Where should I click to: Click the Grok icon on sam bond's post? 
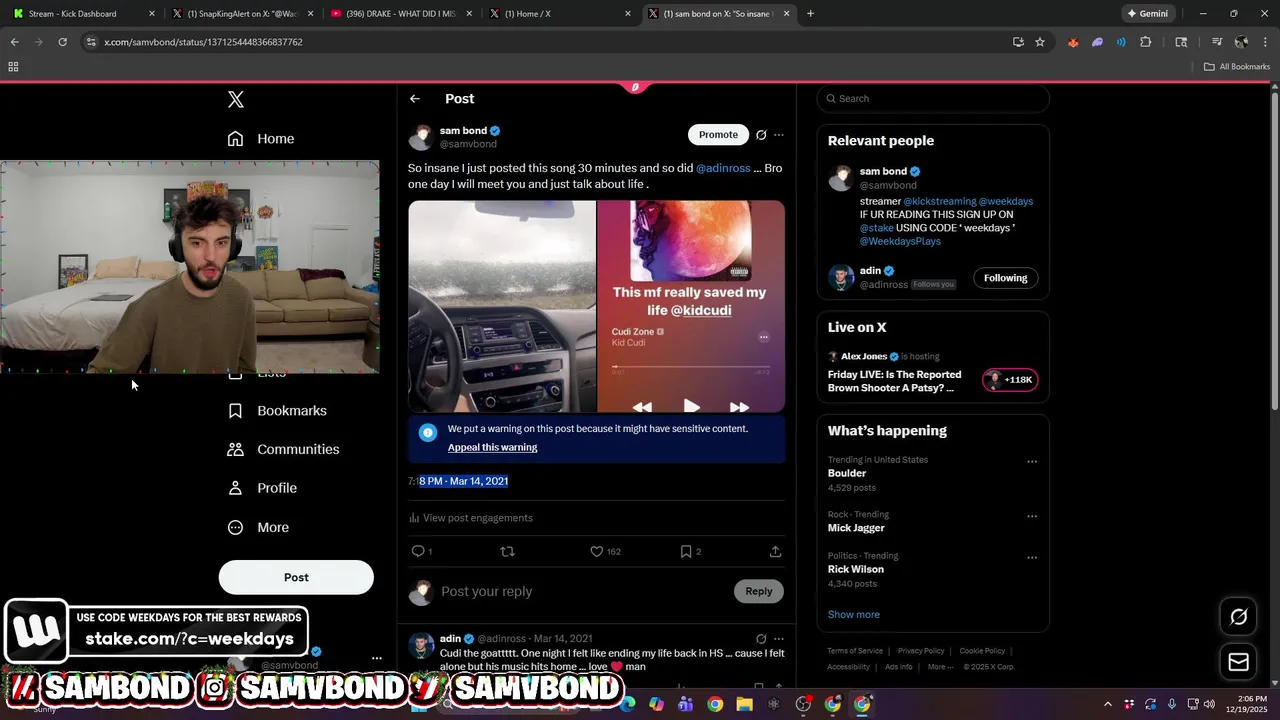761,135
